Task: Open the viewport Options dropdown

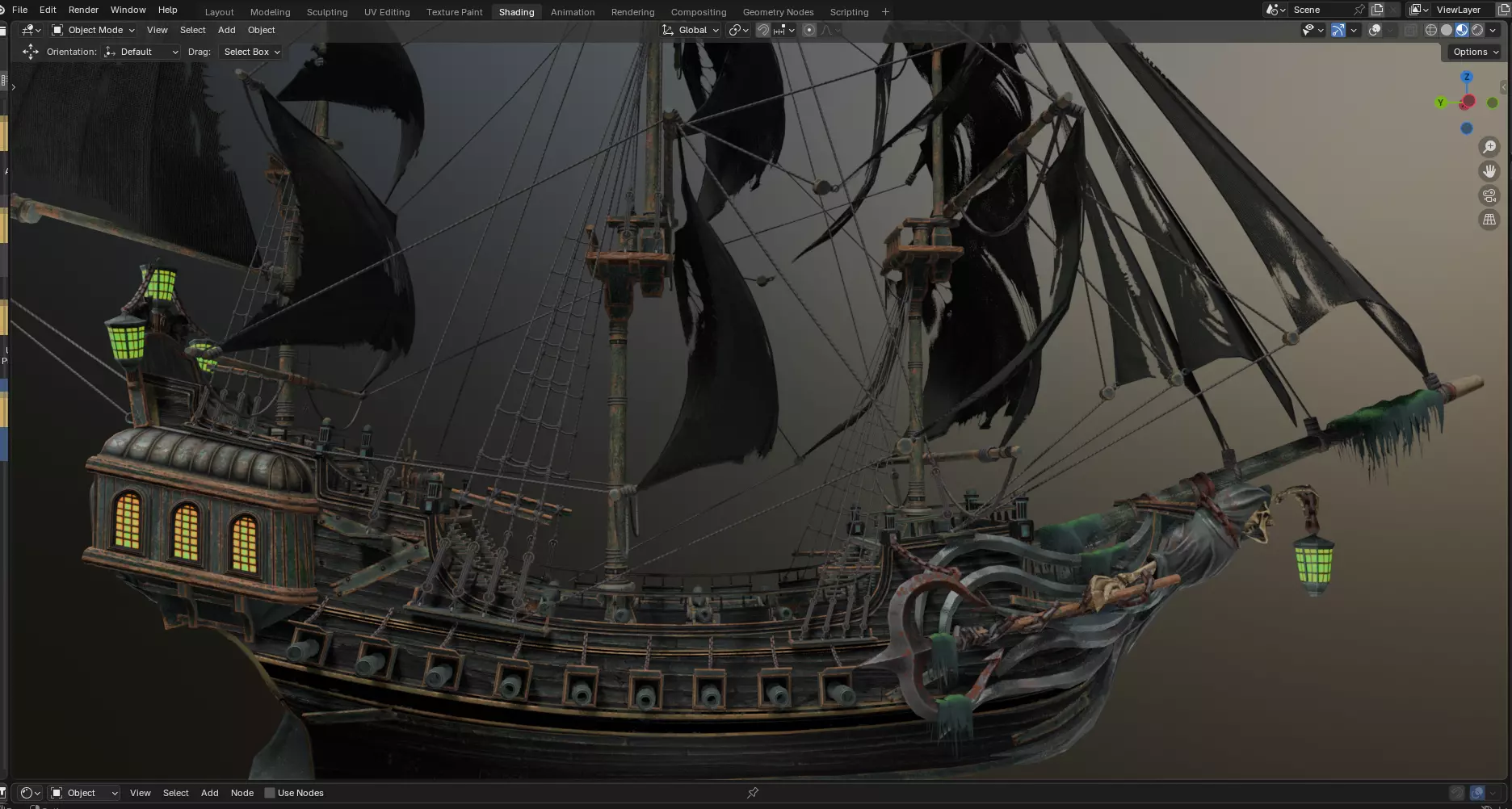Action: (1475, 52)
